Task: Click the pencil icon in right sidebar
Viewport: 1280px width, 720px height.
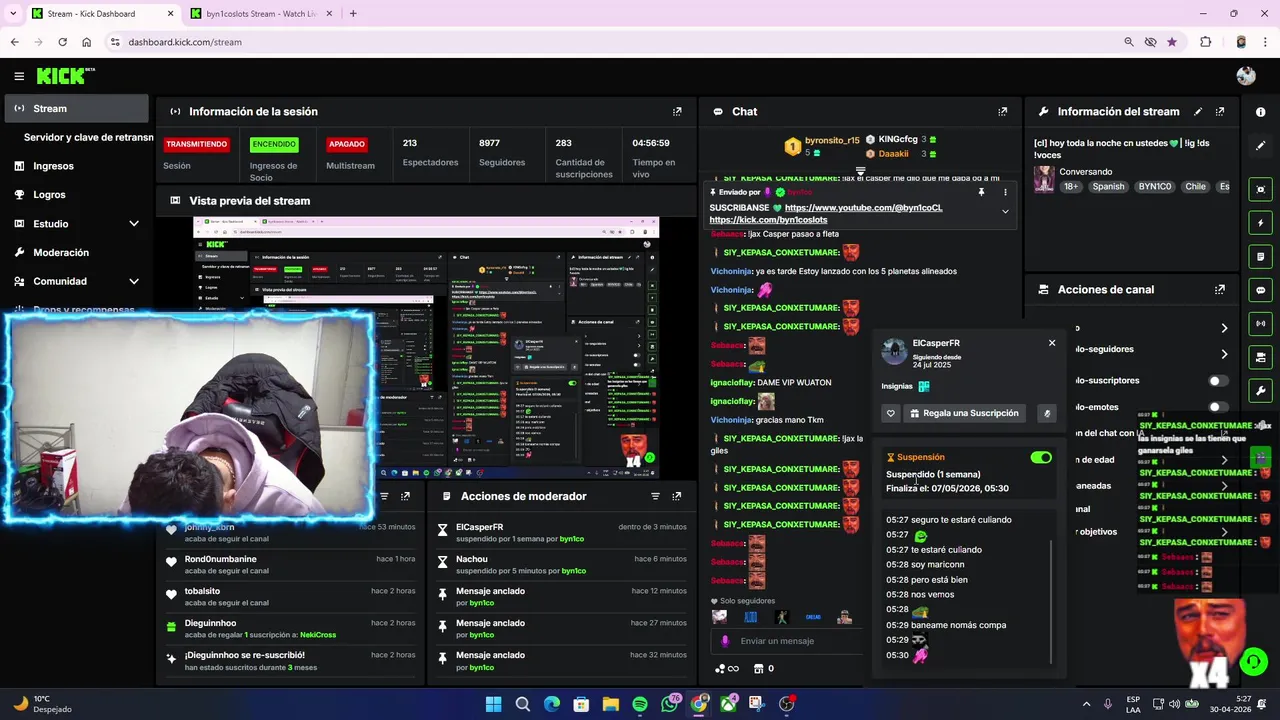Action: [x=1261, y=146]
